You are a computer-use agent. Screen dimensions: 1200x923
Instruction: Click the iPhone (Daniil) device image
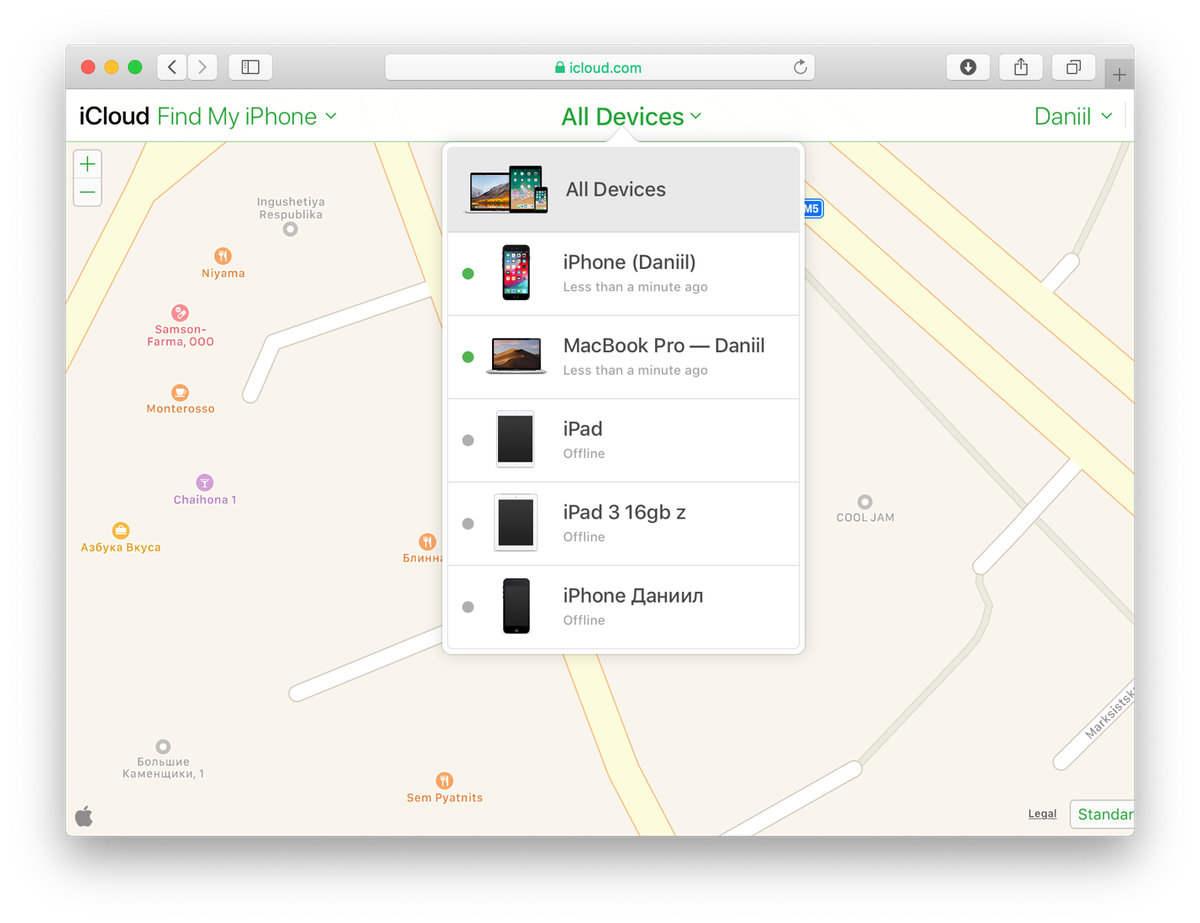point(516,273)
